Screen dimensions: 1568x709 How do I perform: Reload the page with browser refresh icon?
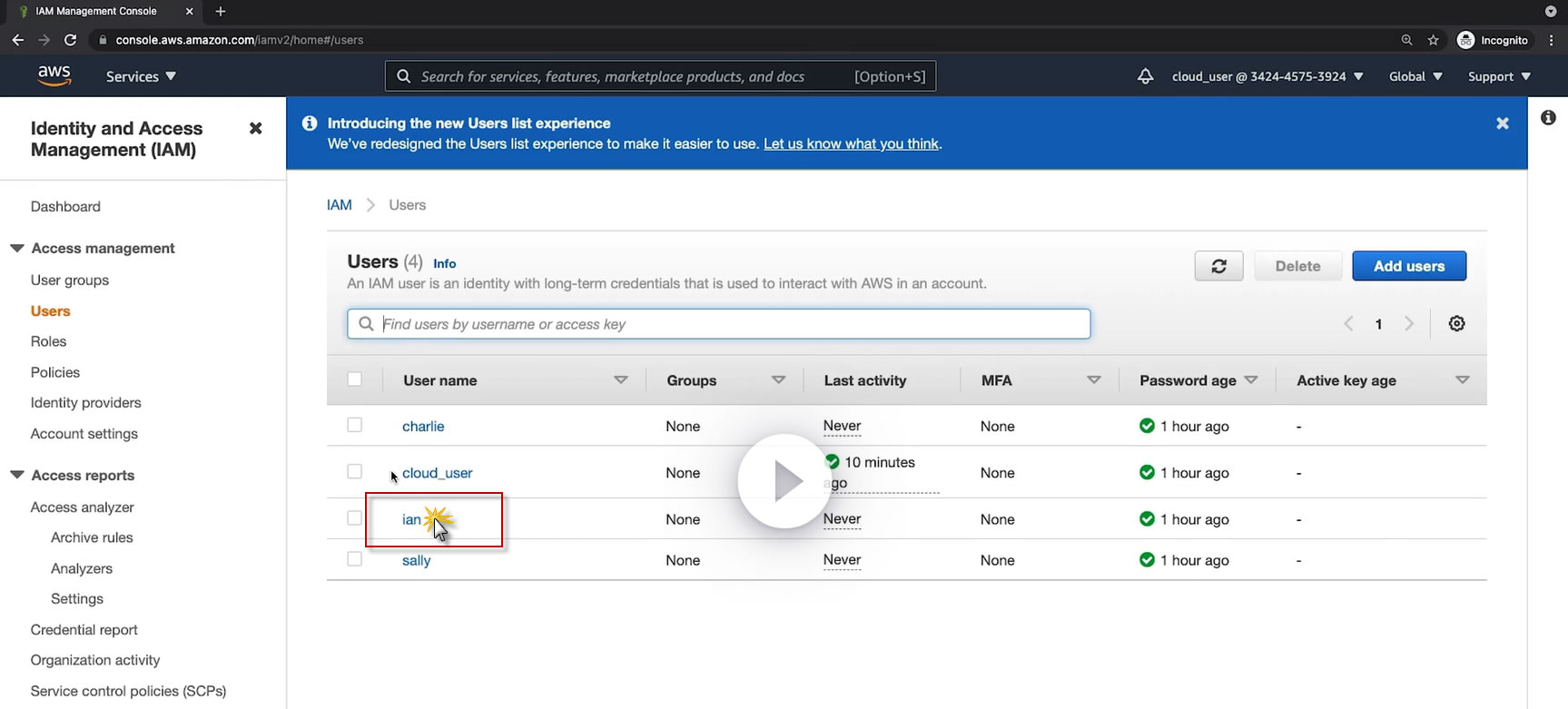70,40
